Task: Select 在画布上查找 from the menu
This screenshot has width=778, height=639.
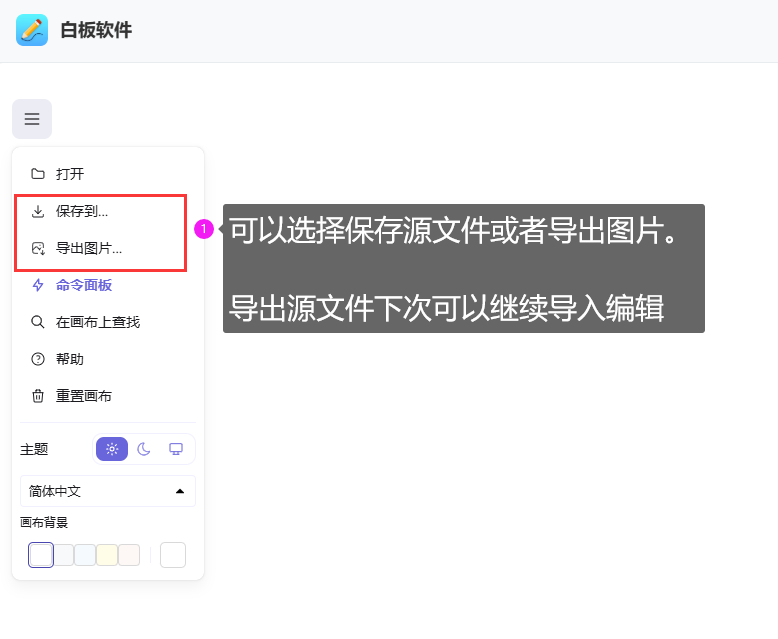Action: click(98, 322)
